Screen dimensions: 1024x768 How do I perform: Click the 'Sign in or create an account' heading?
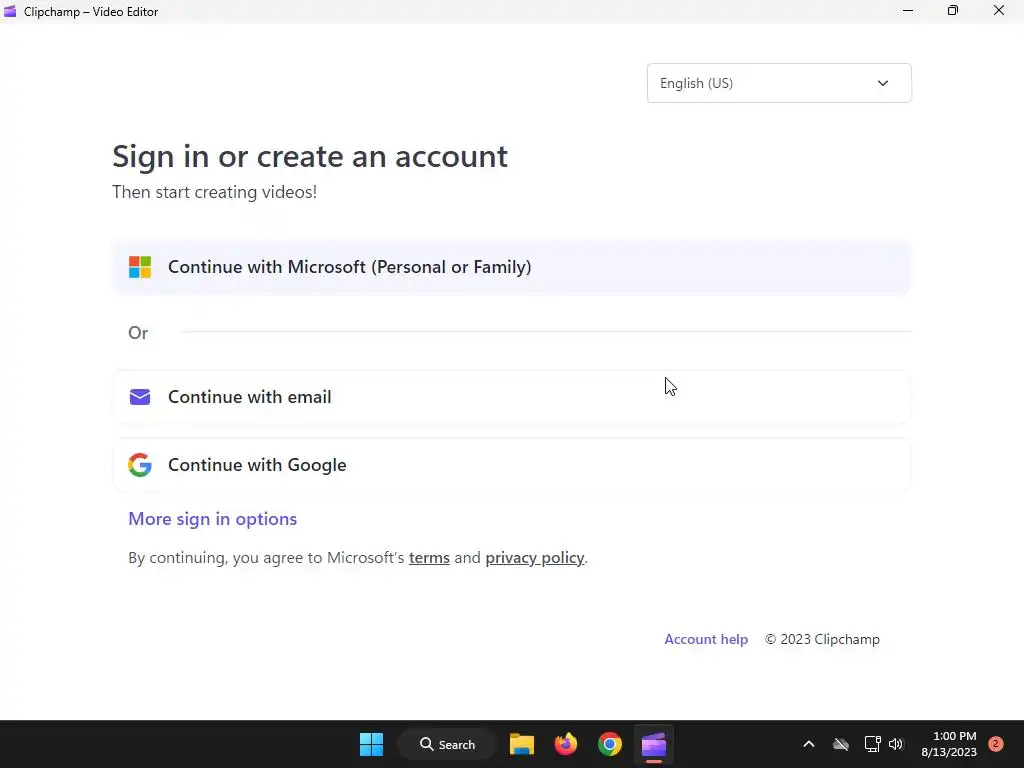pyautogui.click(x=310, y=157)
